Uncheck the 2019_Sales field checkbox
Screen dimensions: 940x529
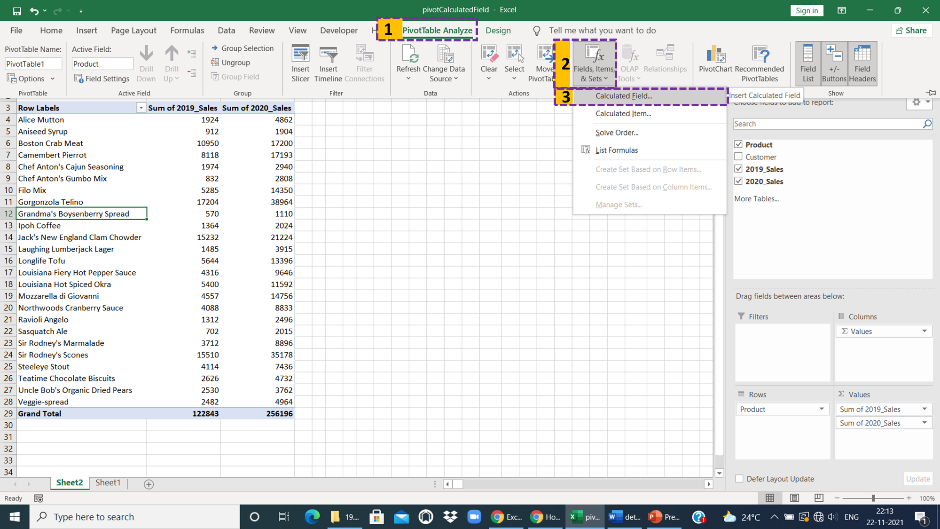pos(738,169)
